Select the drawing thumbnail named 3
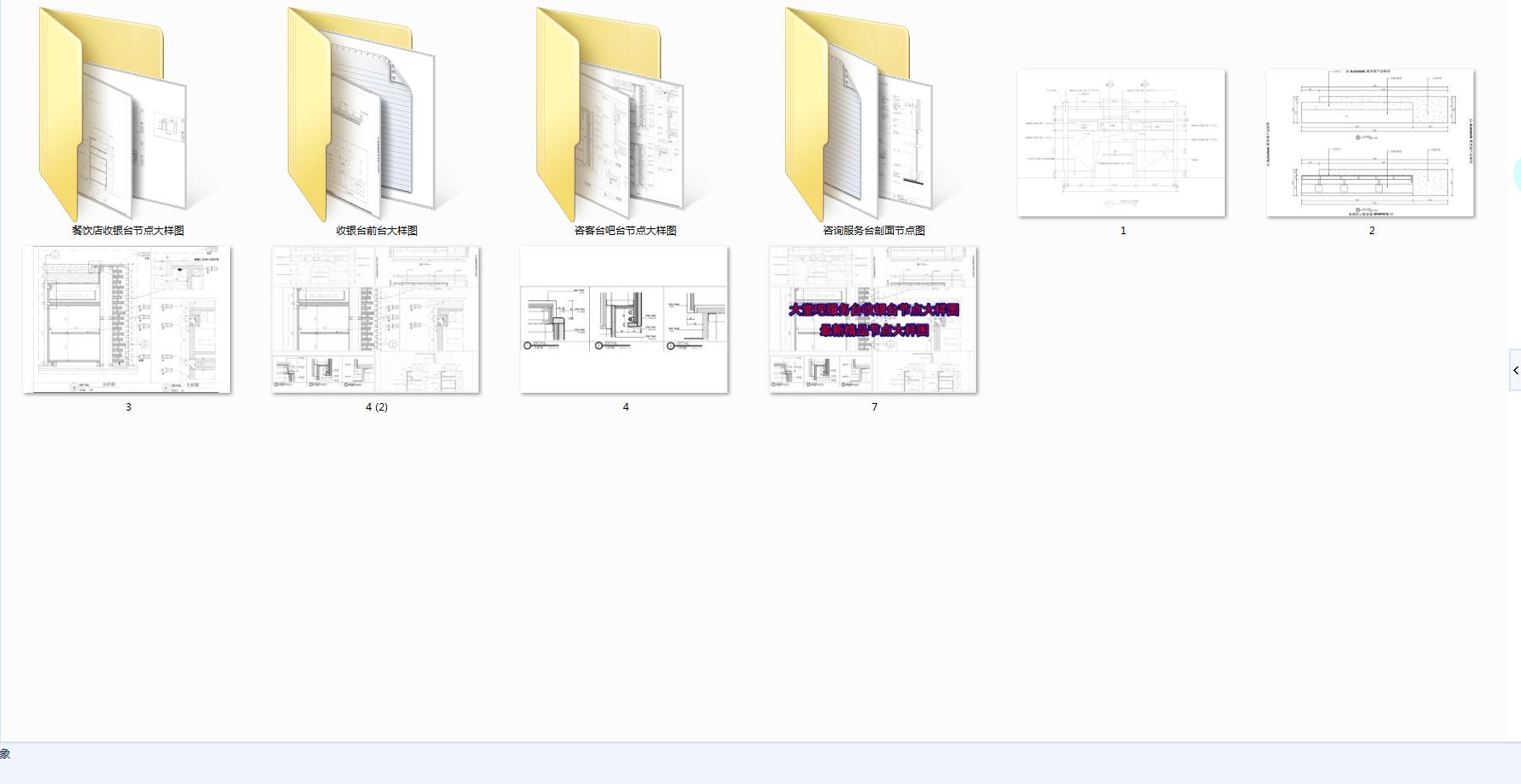The width and height of the screenshot is (1521, 784). click(127, 320)
